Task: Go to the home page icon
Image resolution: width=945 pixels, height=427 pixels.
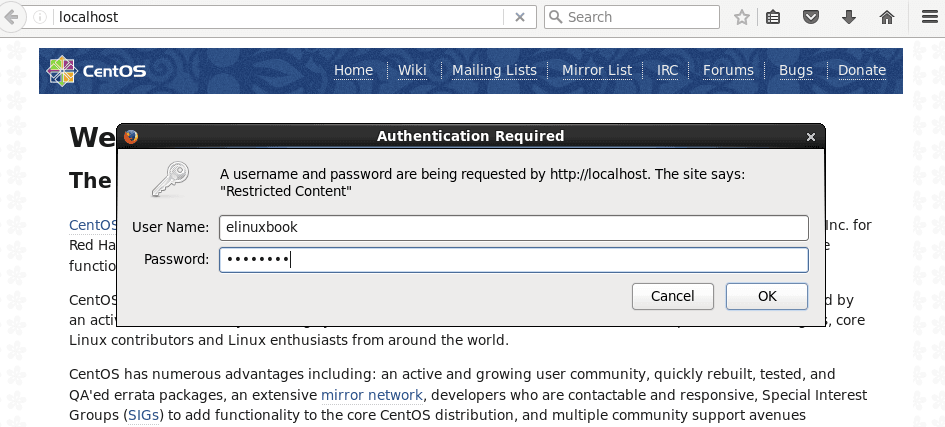Action: 887,17
